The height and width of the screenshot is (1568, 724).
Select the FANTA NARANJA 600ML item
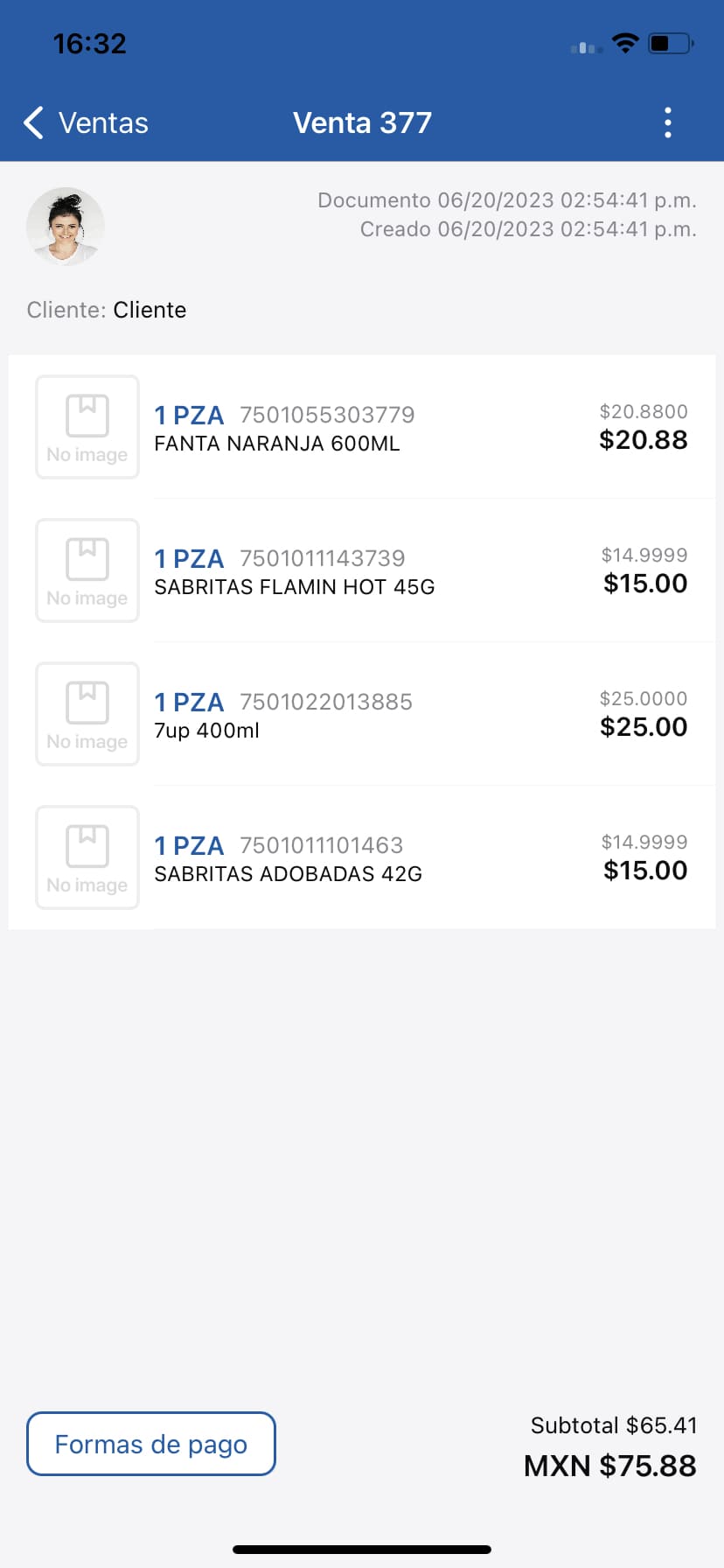277,444
